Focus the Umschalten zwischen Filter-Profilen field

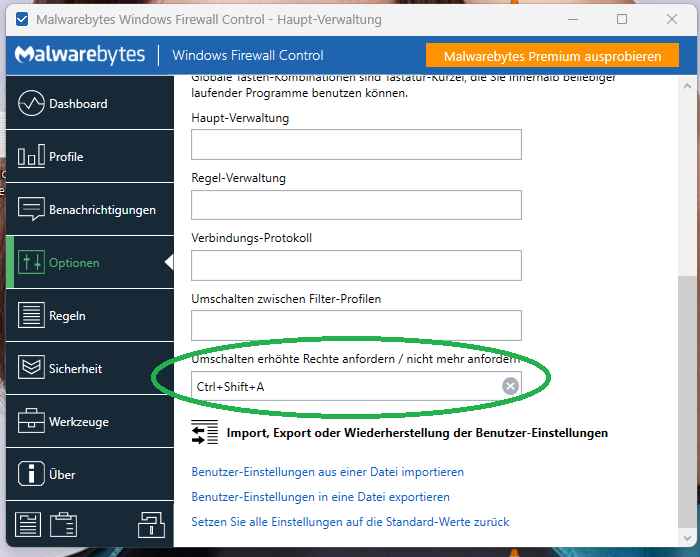click(x=356, y=325)
